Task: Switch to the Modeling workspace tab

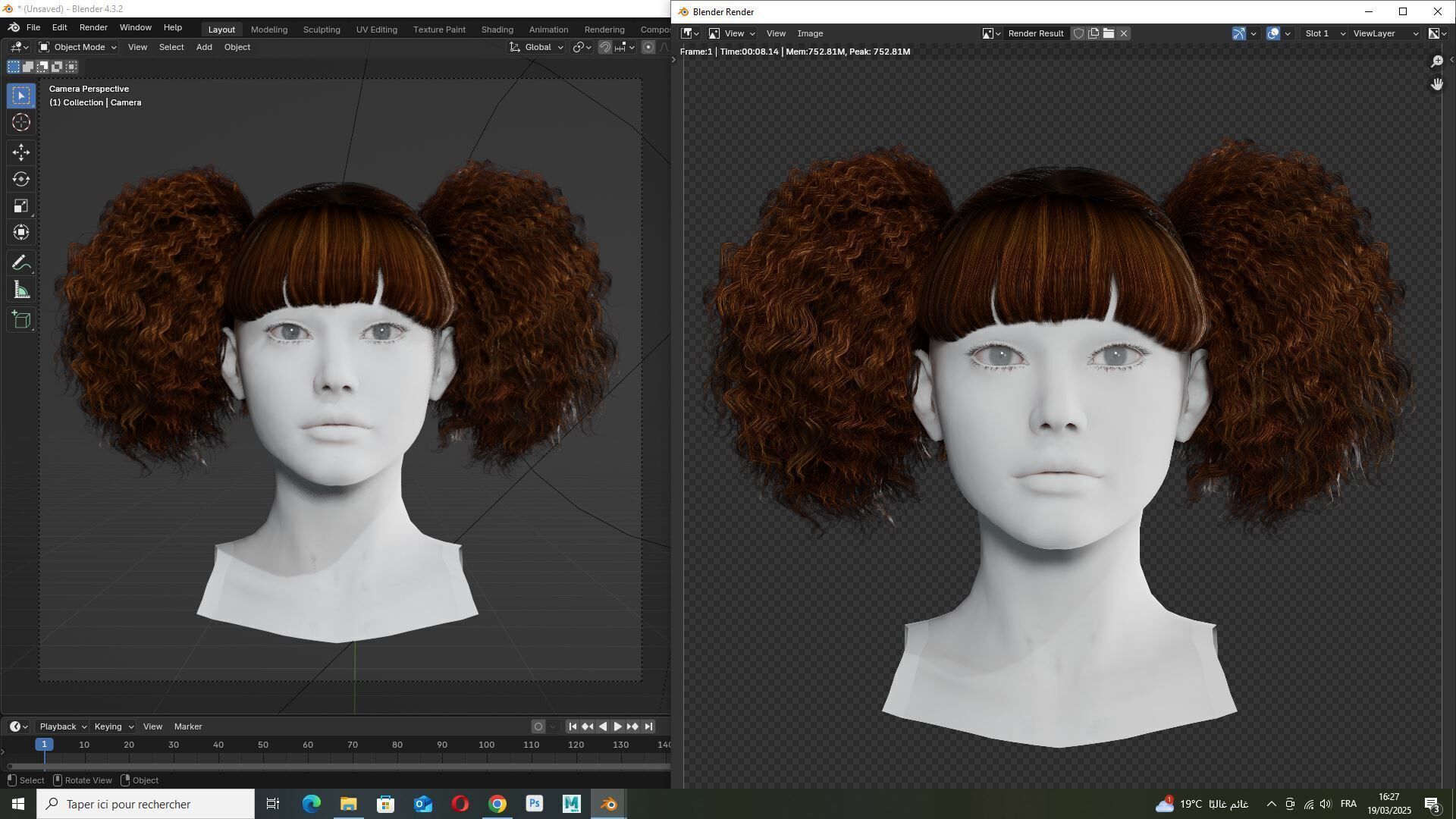Action: tap(269, 30)
